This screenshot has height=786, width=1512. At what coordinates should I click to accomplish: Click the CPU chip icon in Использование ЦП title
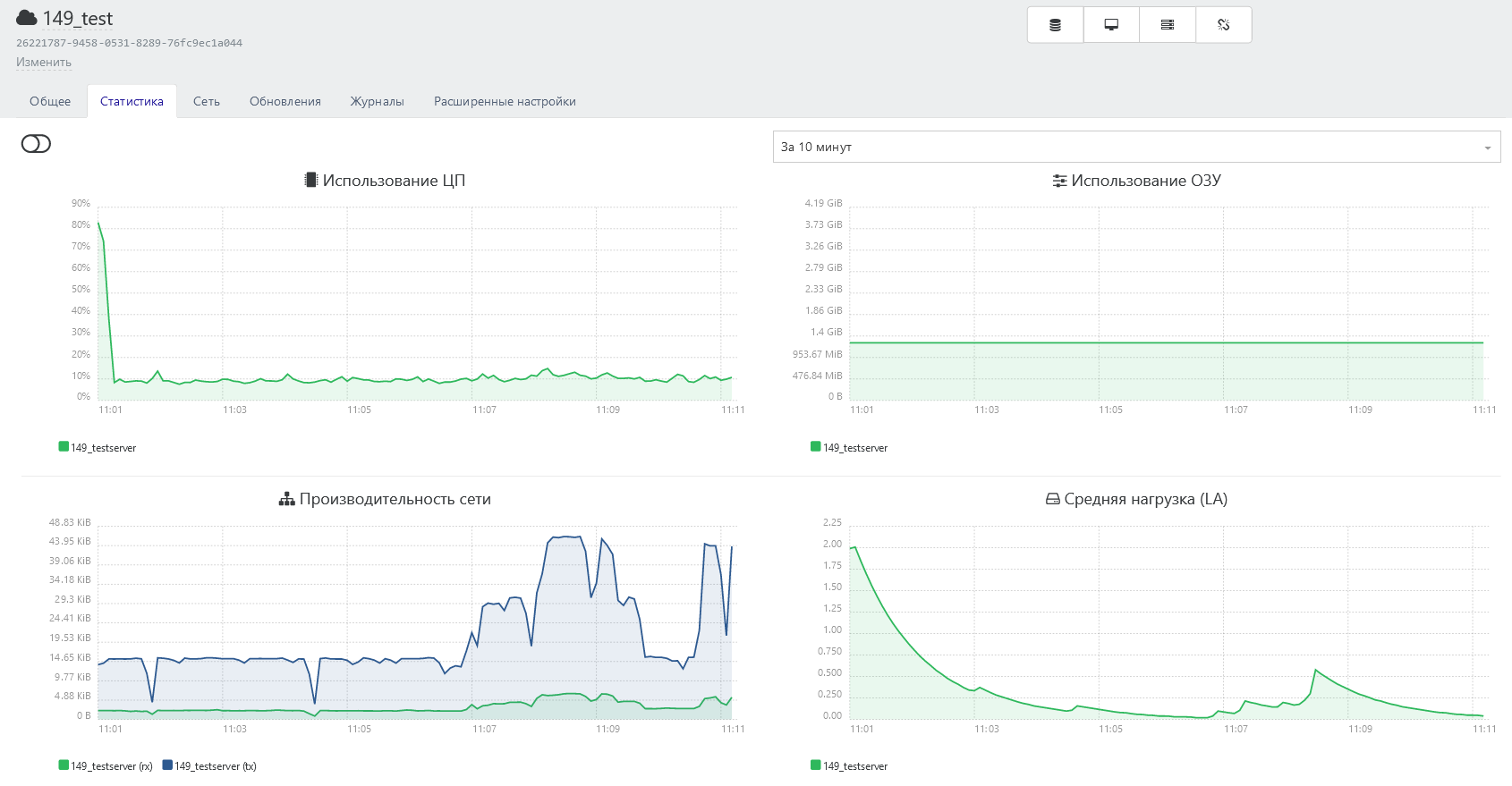click(310, 180)
